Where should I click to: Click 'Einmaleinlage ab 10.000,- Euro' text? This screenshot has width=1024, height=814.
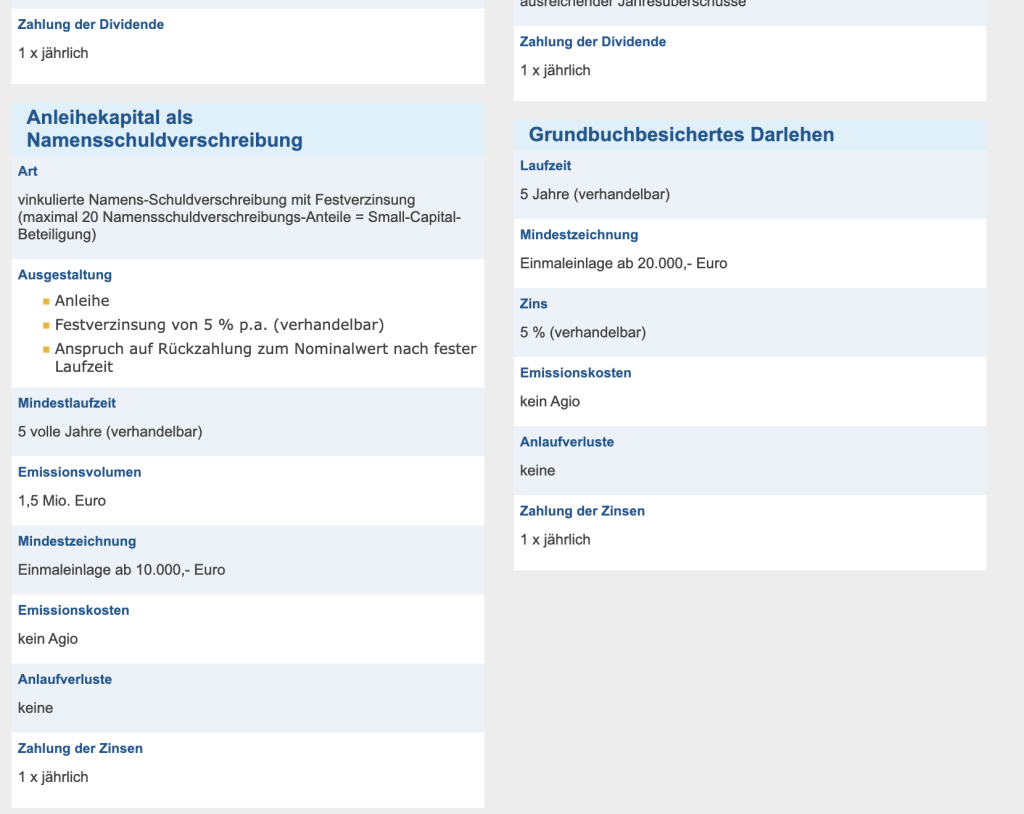pyautogui.click(x=121, y=570)
